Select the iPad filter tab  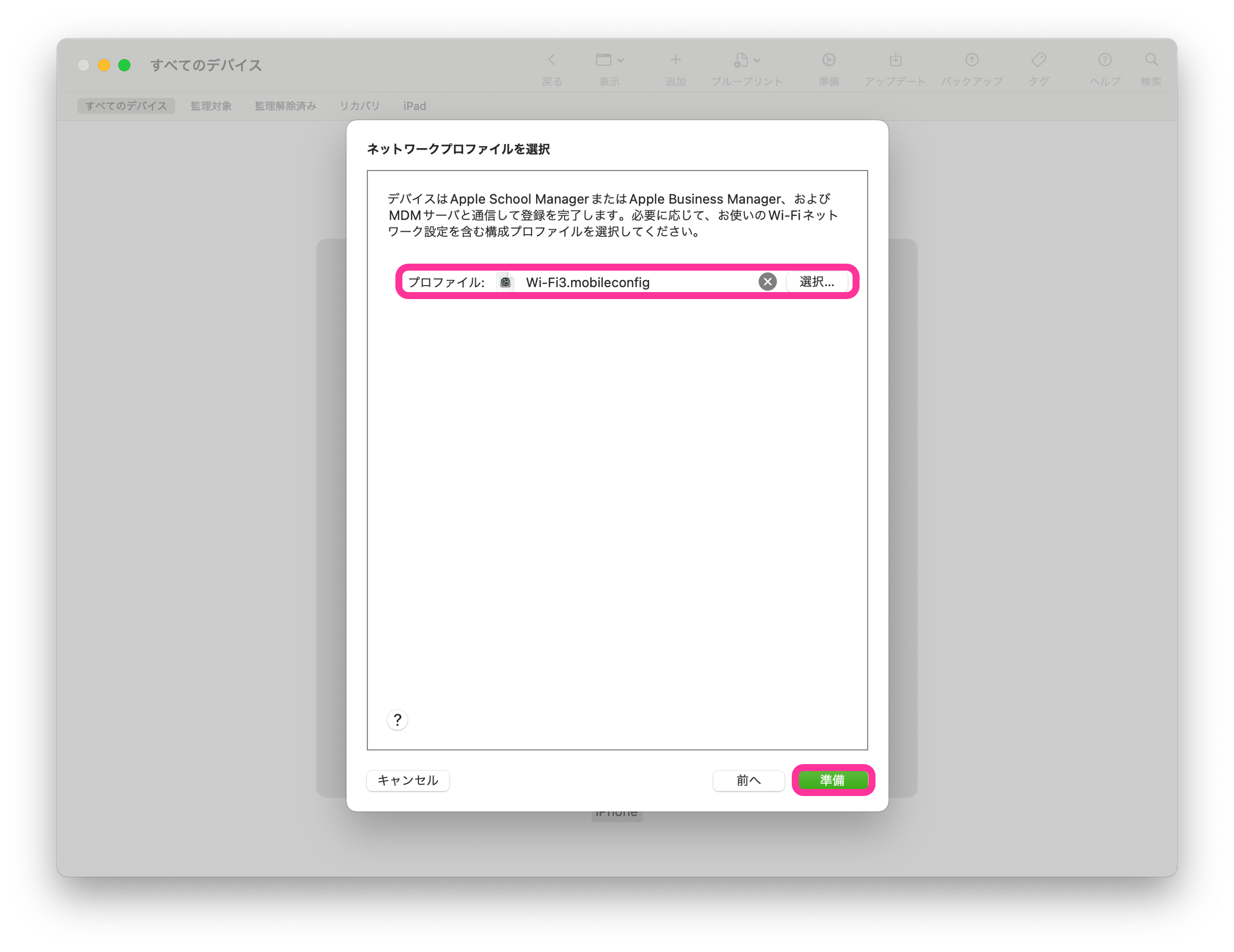click(414, 106)
